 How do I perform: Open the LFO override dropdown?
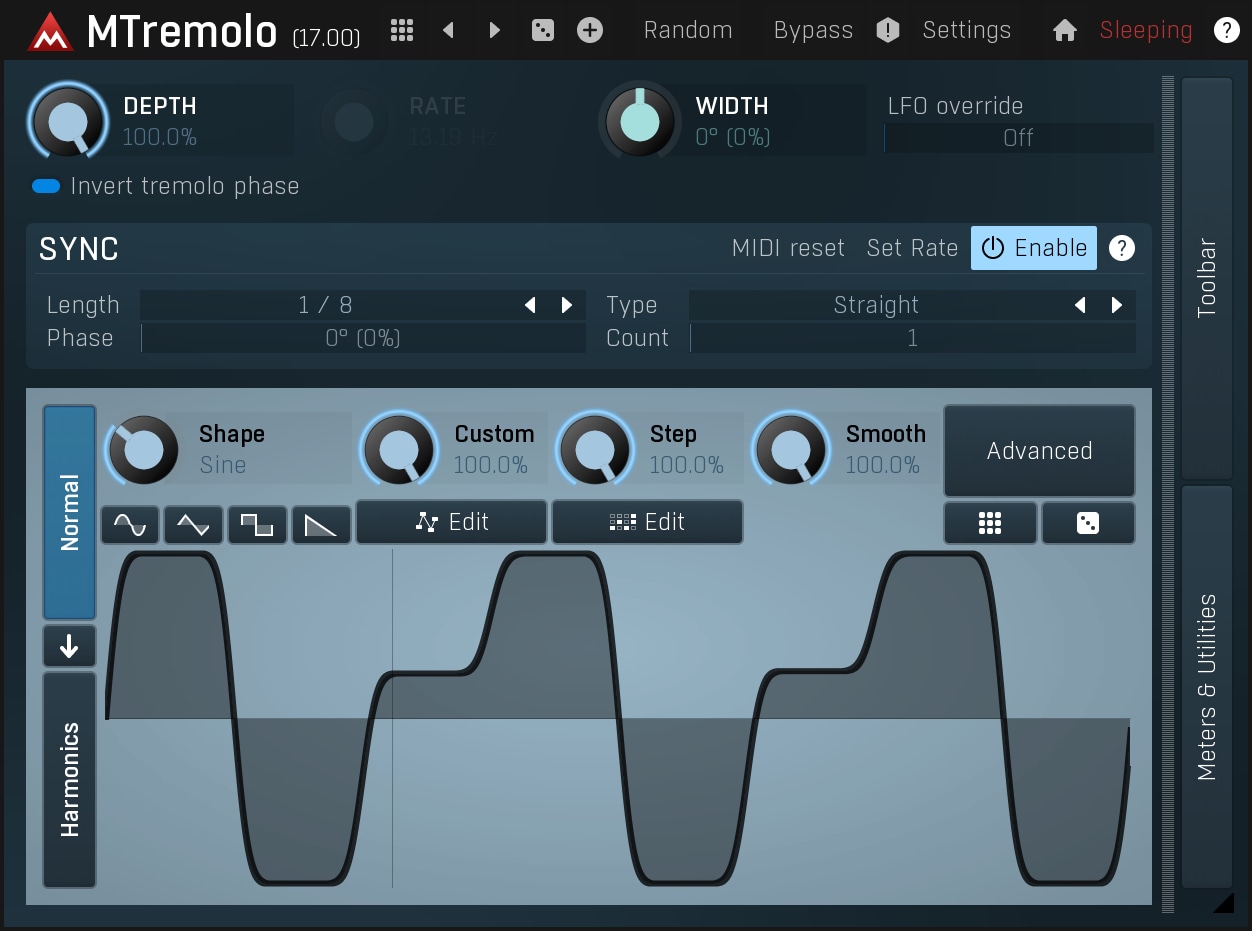[1018, 138]
